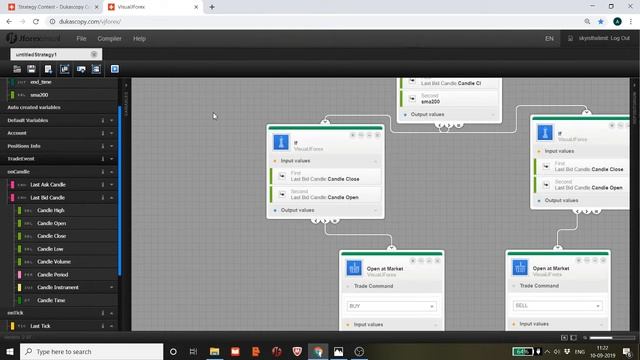Screen dimensions: 640x360
Task: Select Candle Volume variable
Action: click(54, 262)
